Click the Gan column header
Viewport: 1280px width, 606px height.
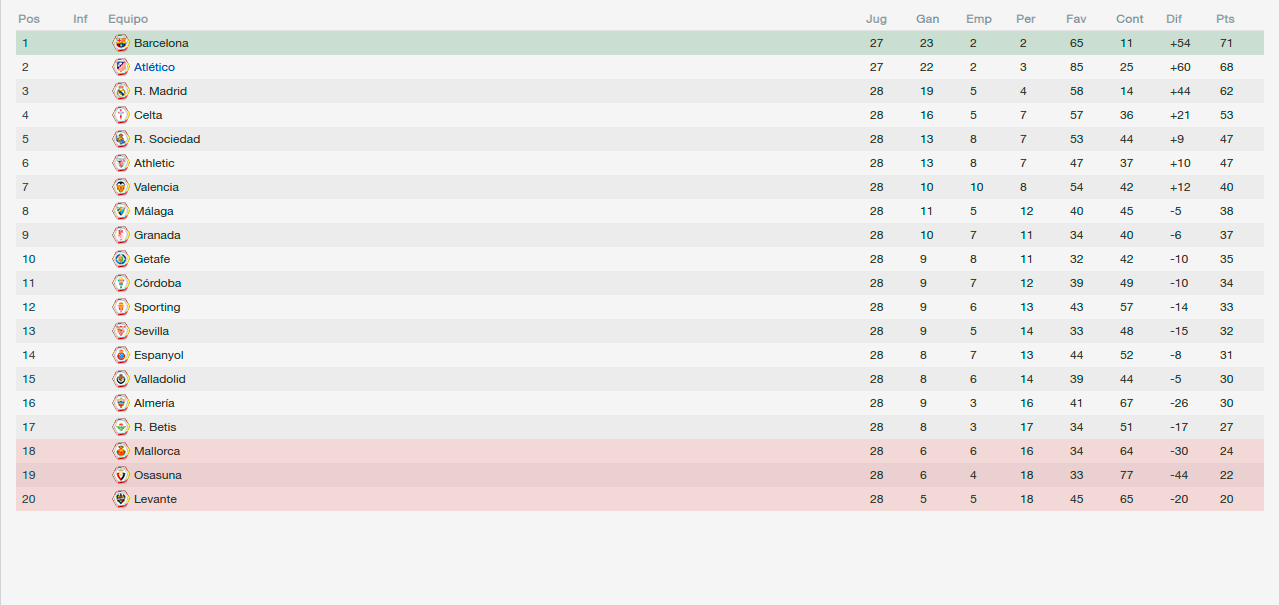pyautogui.click(x=927, y=19)
